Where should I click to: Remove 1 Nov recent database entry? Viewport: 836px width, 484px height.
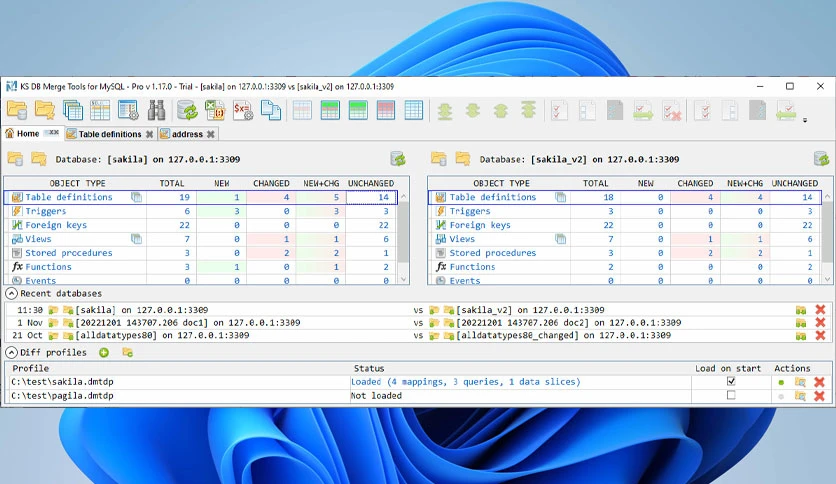click(821, 322)
